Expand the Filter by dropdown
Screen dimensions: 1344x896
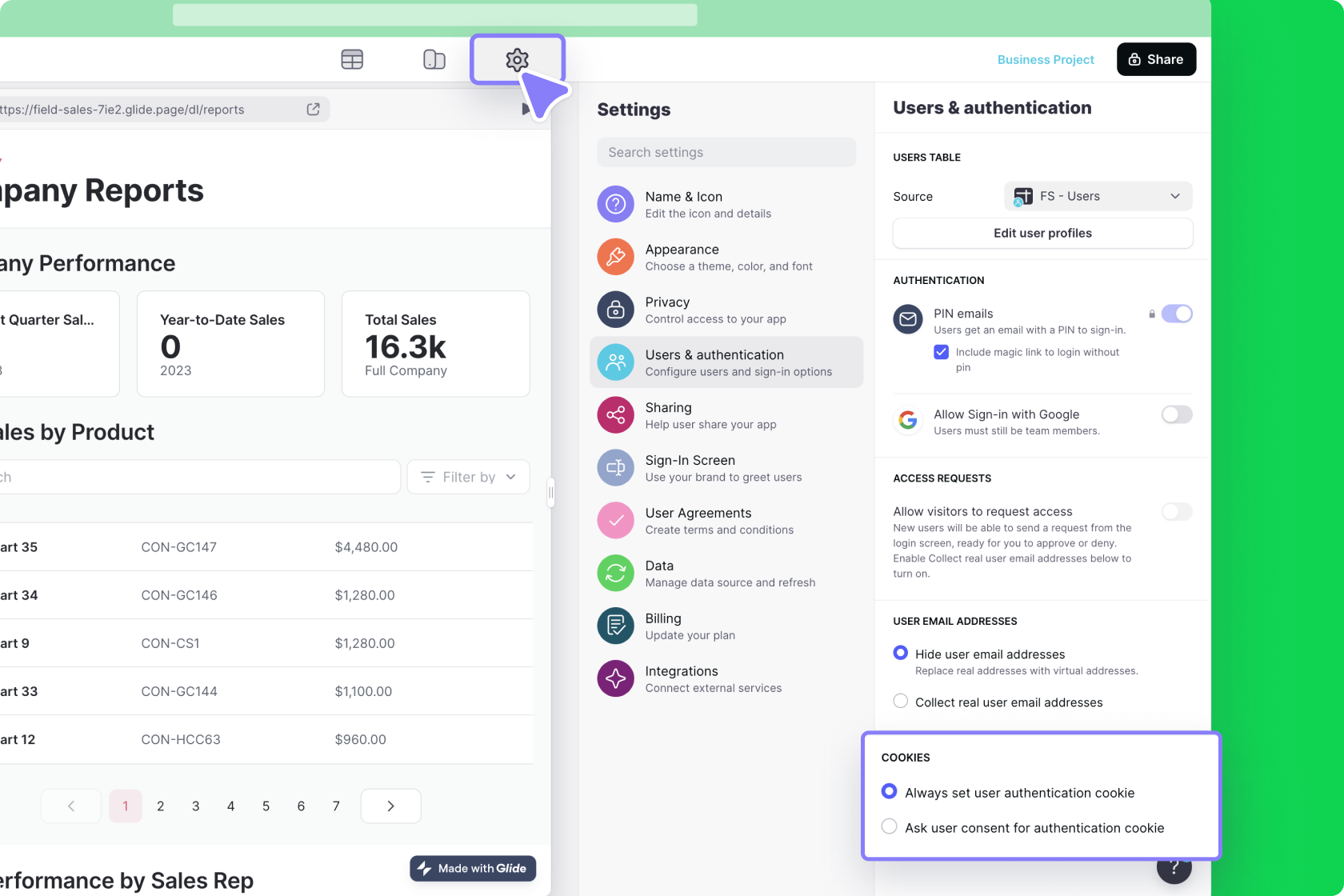click(x=468, y=477)
